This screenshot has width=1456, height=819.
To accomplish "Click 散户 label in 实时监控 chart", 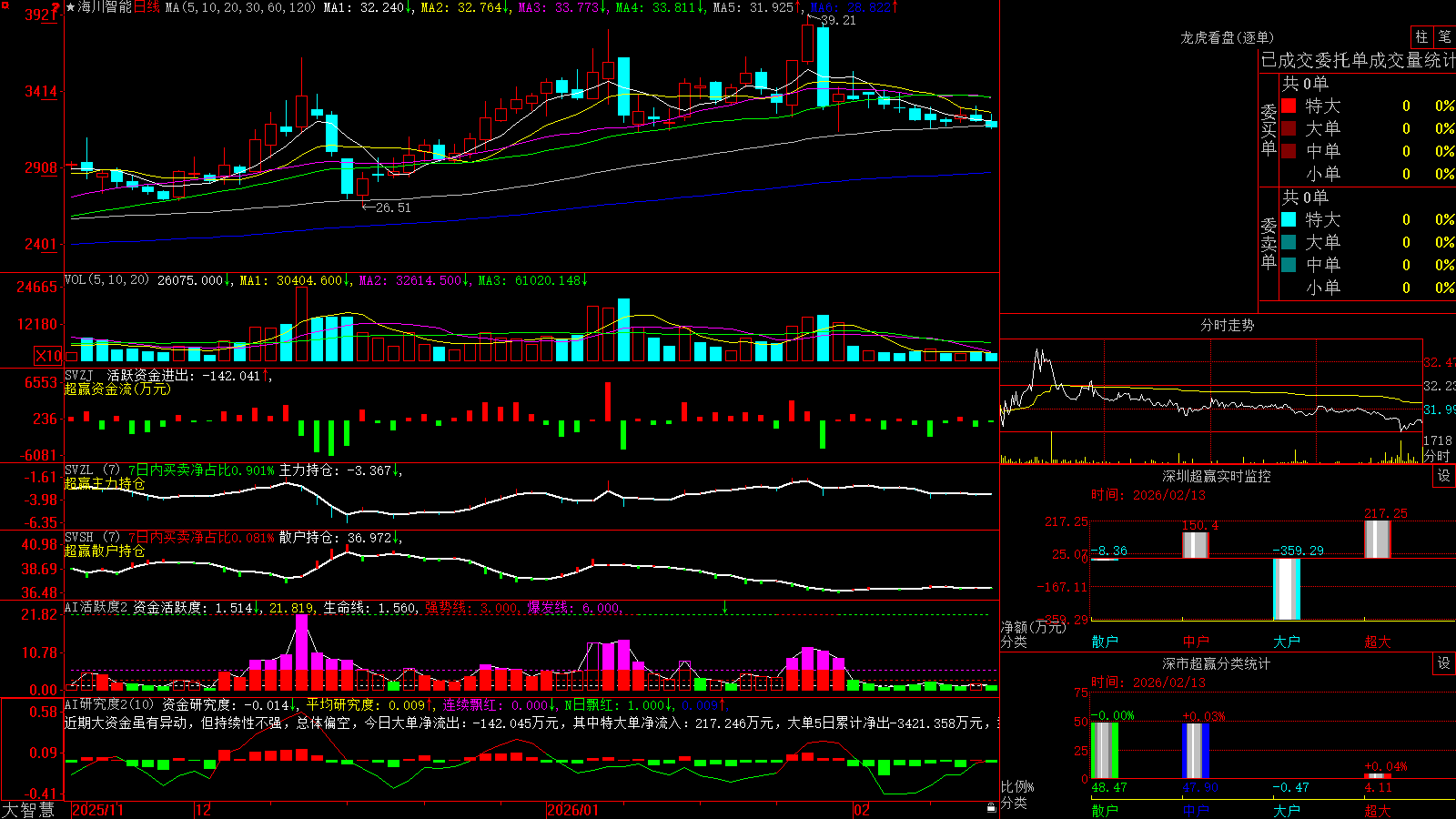I will click(1105, 642).
